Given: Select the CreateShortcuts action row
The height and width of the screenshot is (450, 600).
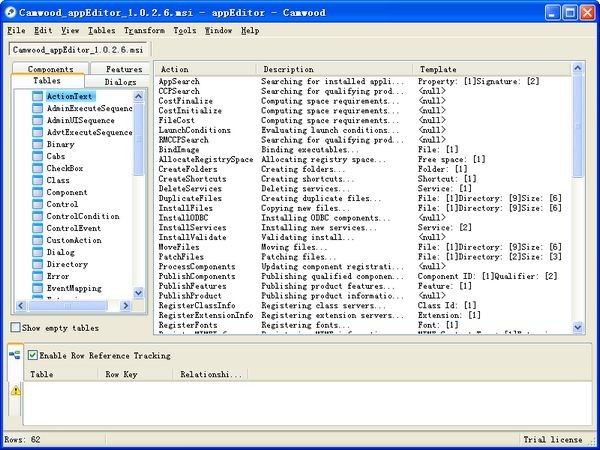Looking at the screenshot, I should tap(364, 179).
